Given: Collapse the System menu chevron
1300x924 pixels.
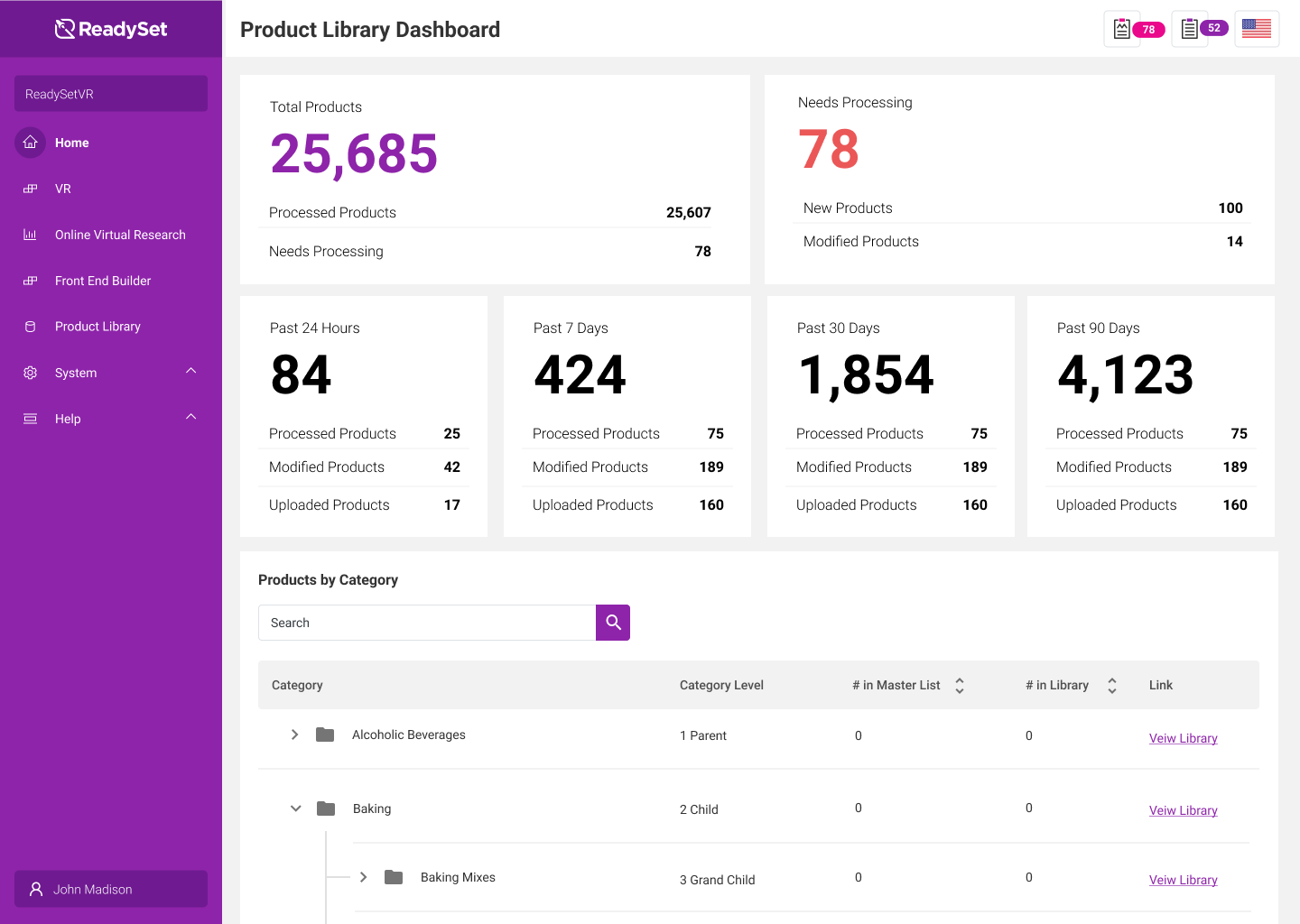Looking at the screenshot, I should click(x=190, y=371).
